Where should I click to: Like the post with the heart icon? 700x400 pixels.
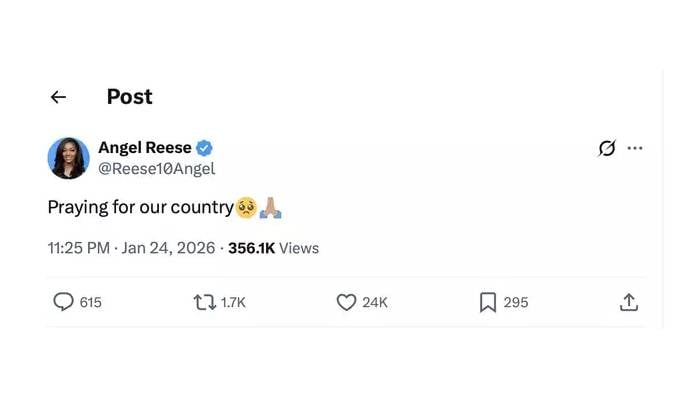346,302
